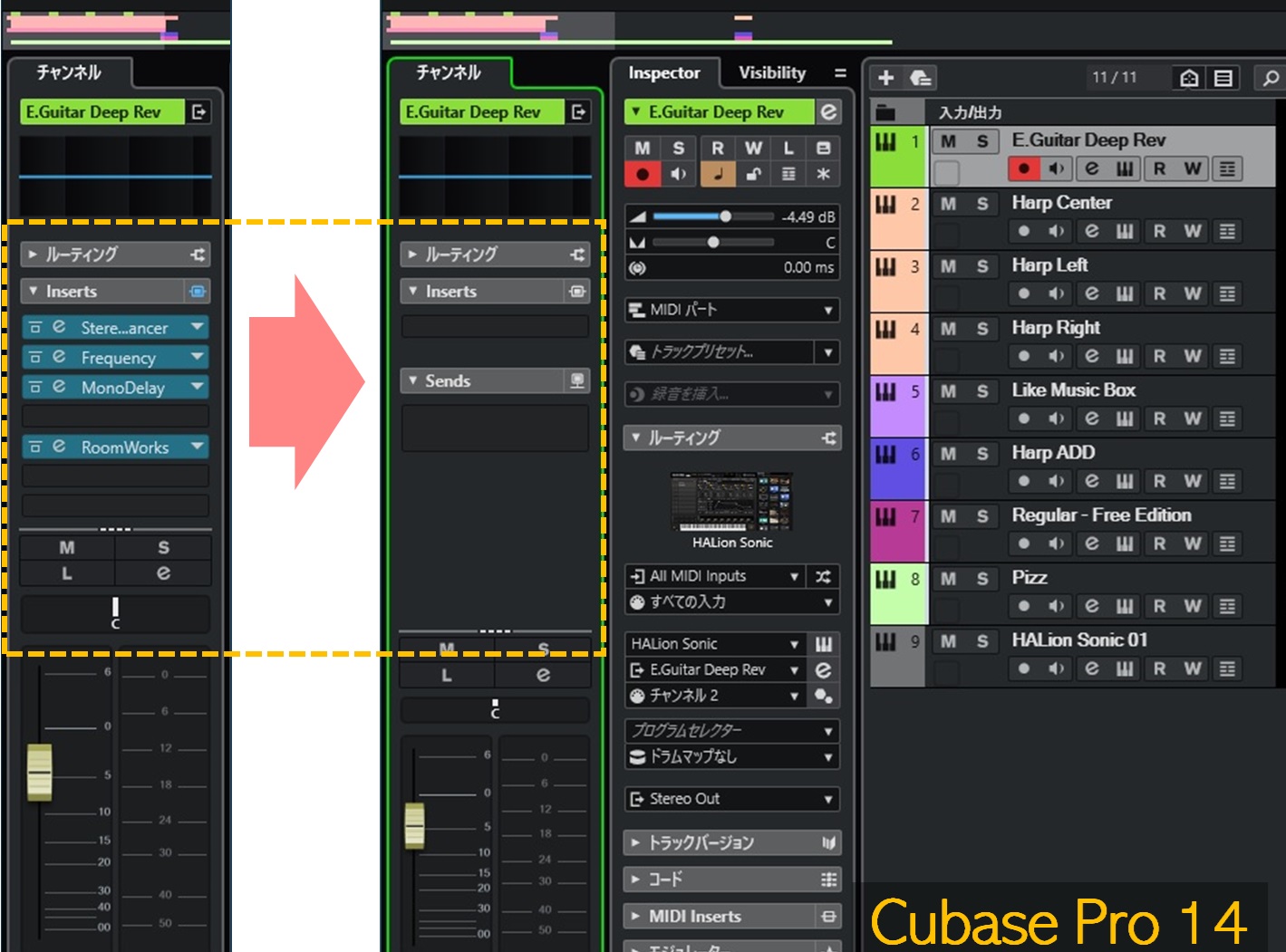Enable record on Harp ADD track
This screenshot has height=952, width=1286.
(x=1023, y=481)
